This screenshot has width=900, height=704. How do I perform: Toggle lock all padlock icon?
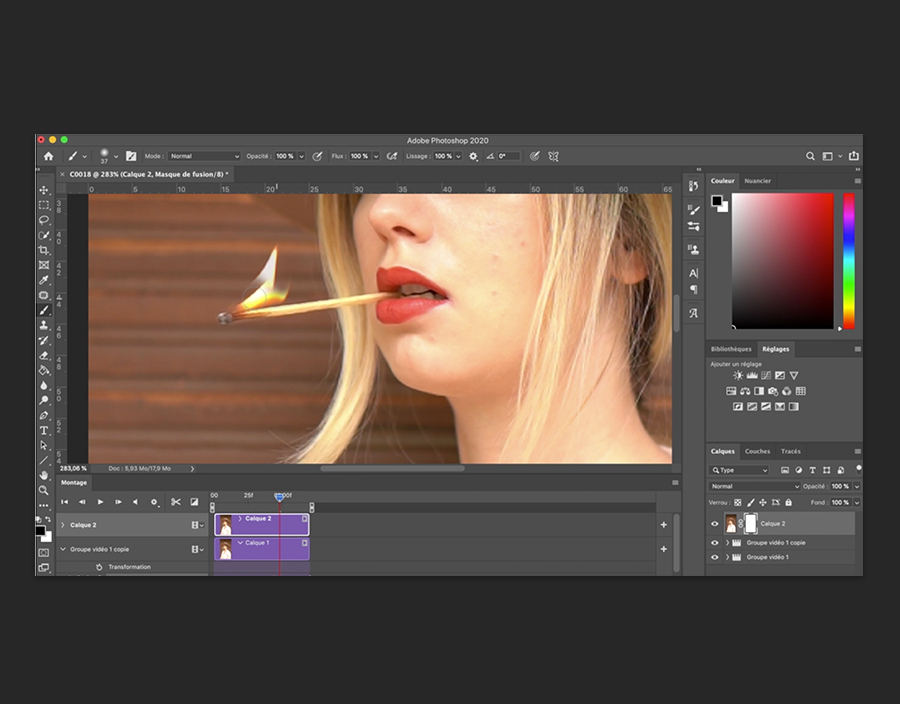pos(789,503)
